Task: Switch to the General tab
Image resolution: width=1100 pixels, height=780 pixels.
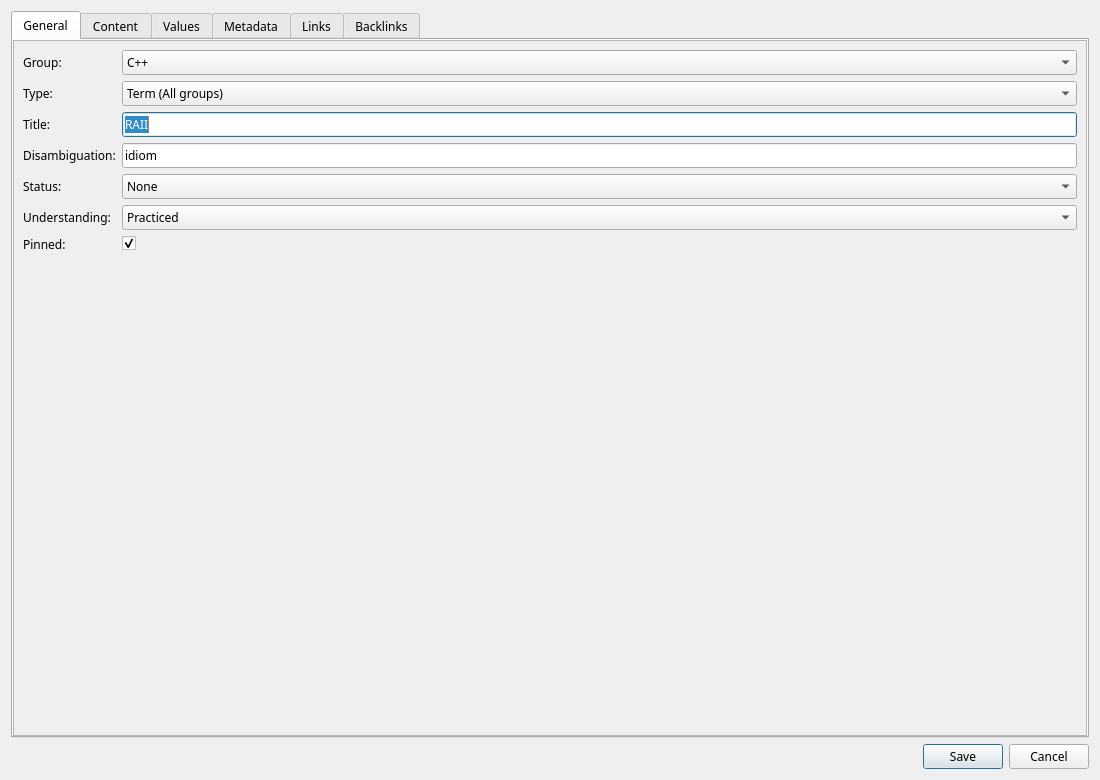Action: click(46, 26)
